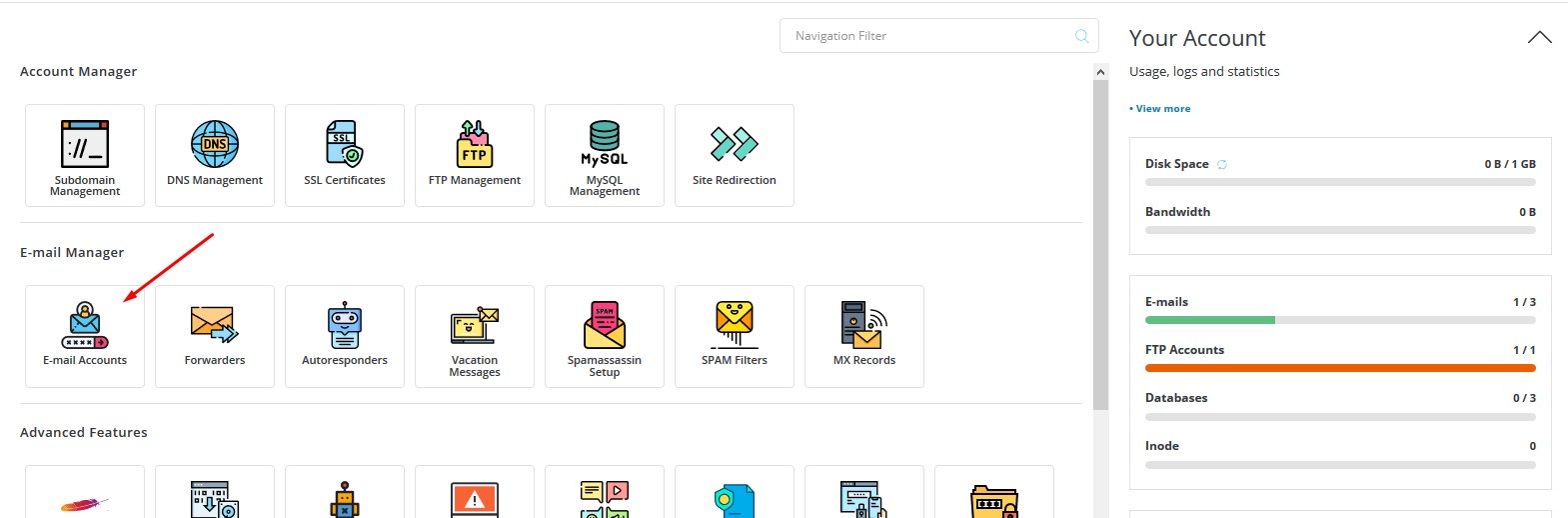Open MySQL Management

[x=605, y=155]
